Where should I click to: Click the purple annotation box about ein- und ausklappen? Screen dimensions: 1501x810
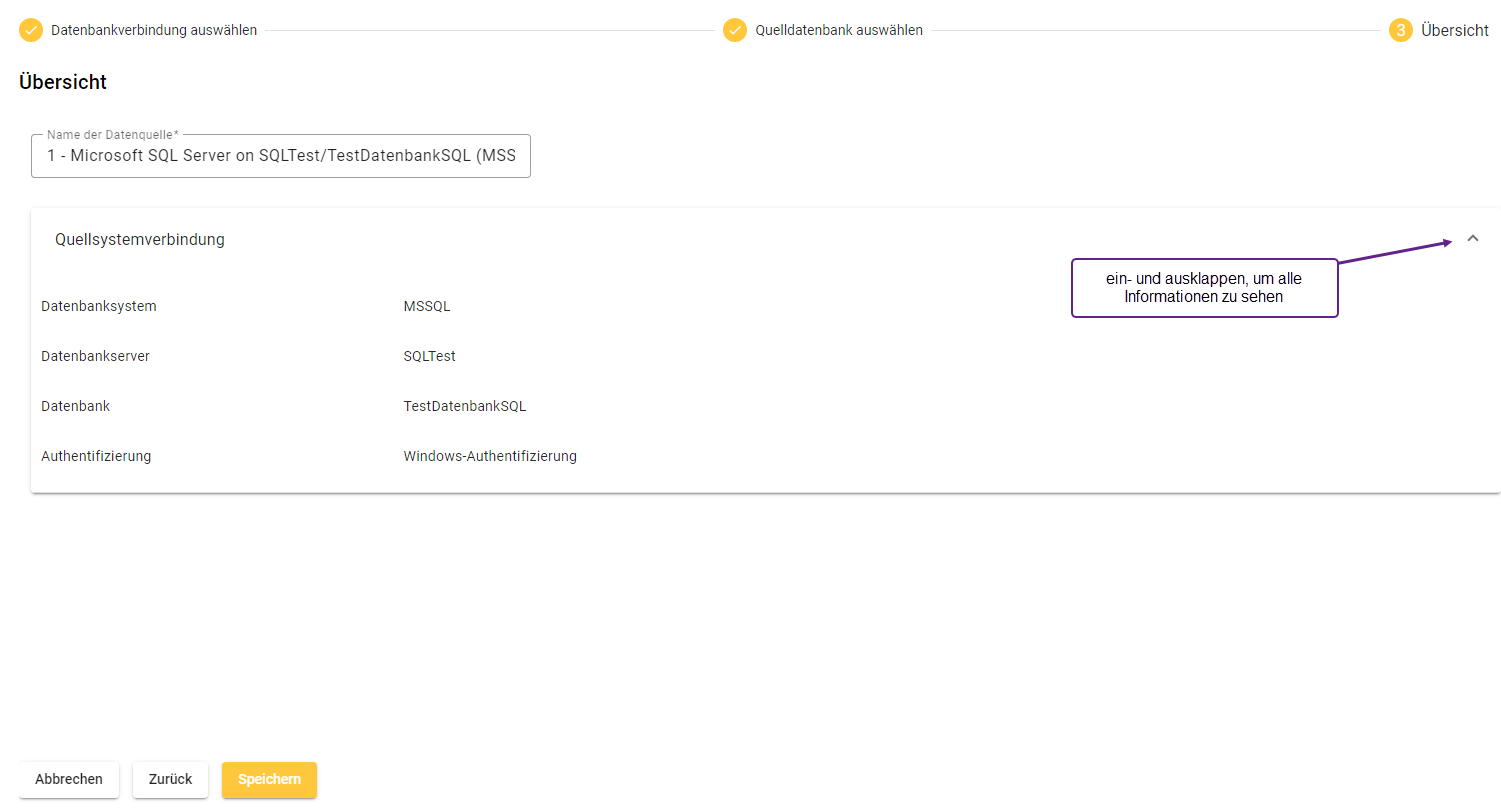1204,288
